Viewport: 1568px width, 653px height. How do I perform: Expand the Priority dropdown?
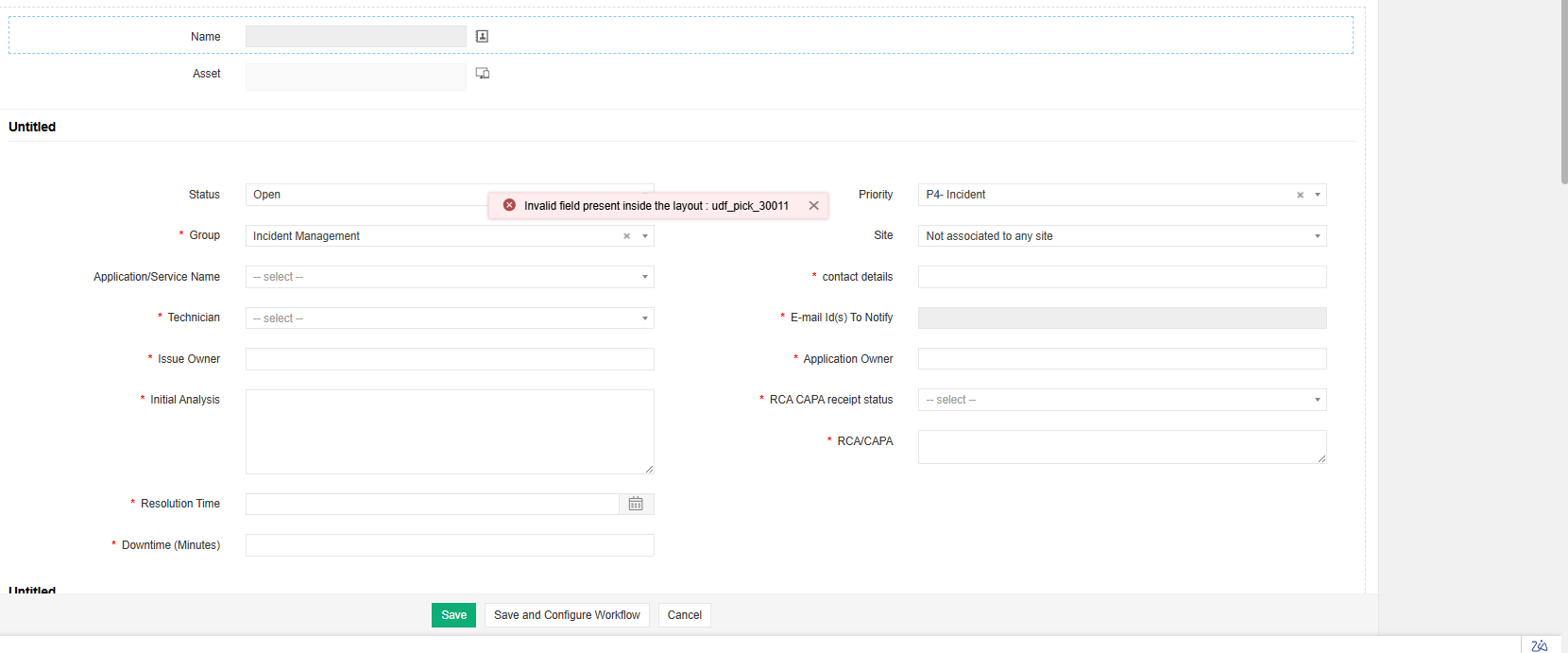1317,195
